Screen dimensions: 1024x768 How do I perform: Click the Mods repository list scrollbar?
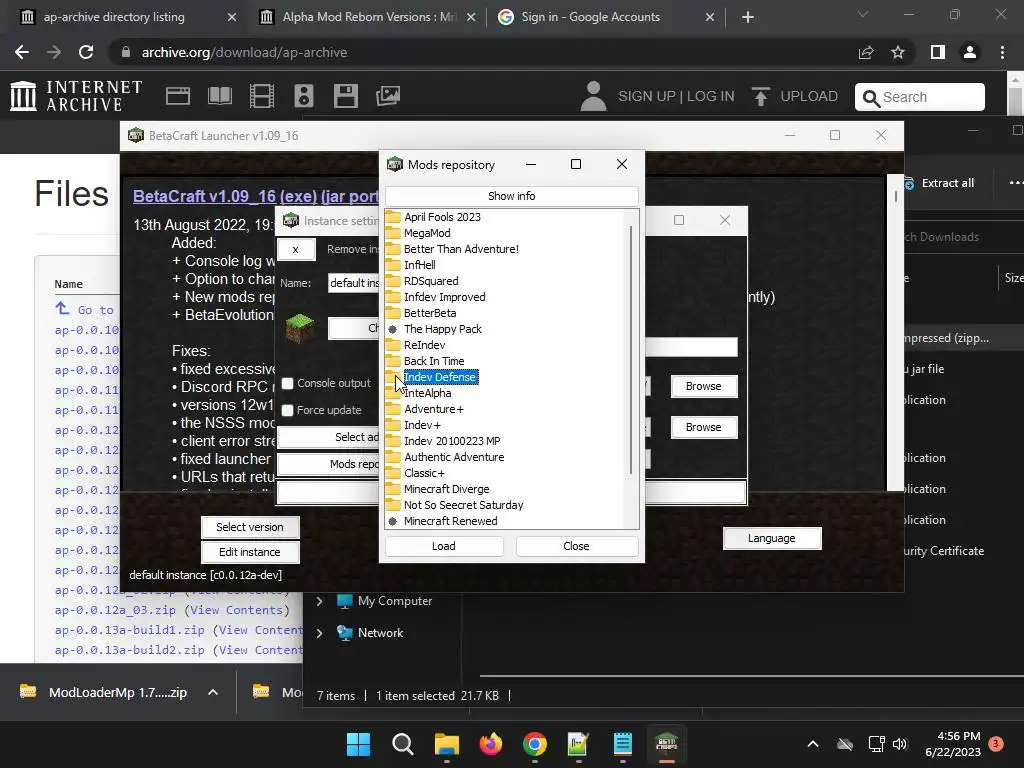(631, 349)
